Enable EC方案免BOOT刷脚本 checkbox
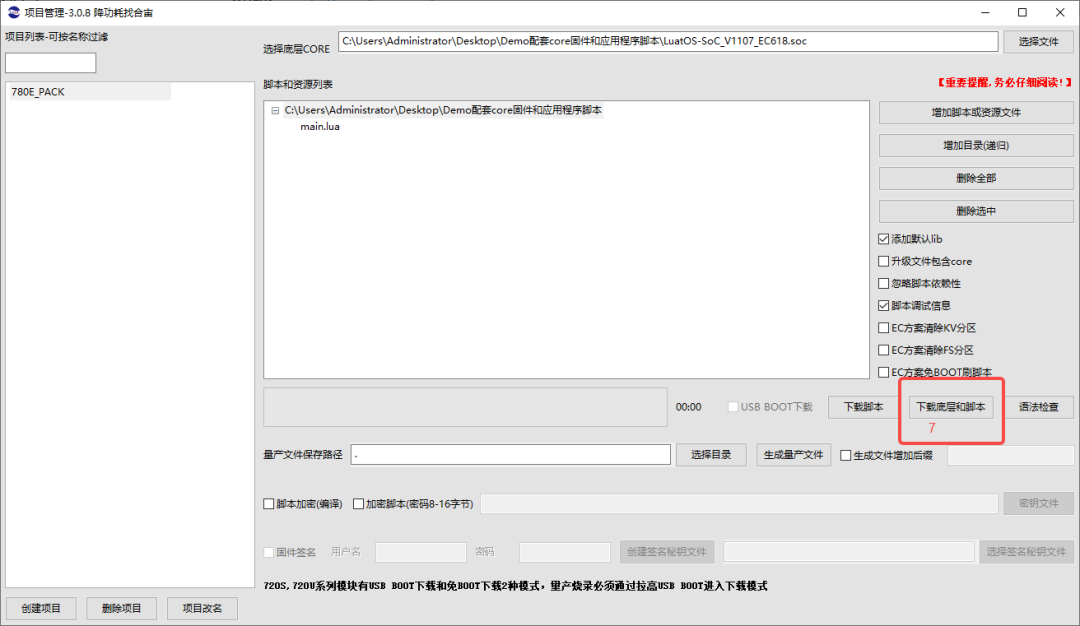 [x=884, y=372]
